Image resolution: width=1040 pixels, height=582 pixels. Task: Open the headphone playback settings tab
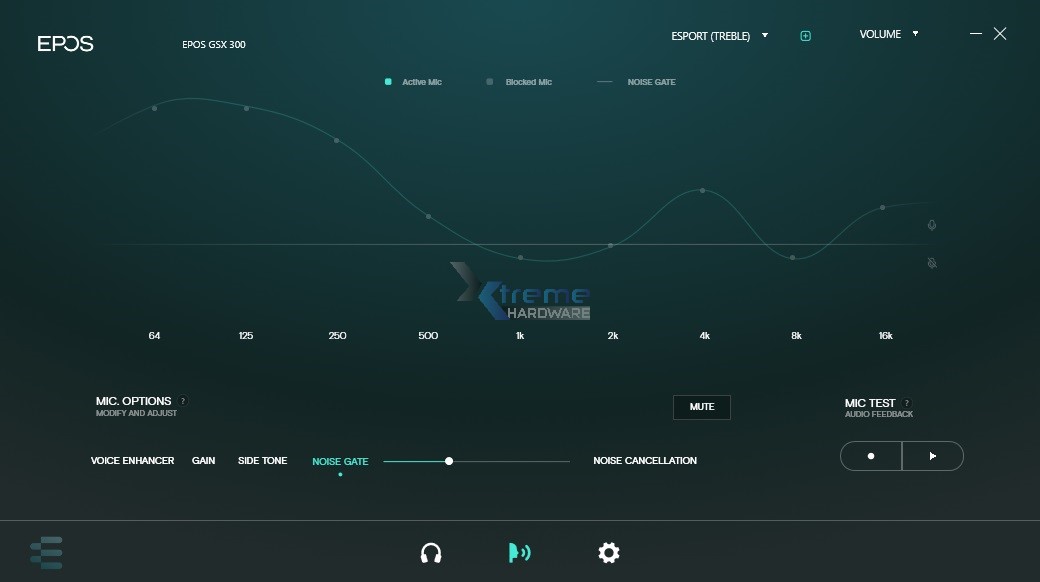(431, 553)
